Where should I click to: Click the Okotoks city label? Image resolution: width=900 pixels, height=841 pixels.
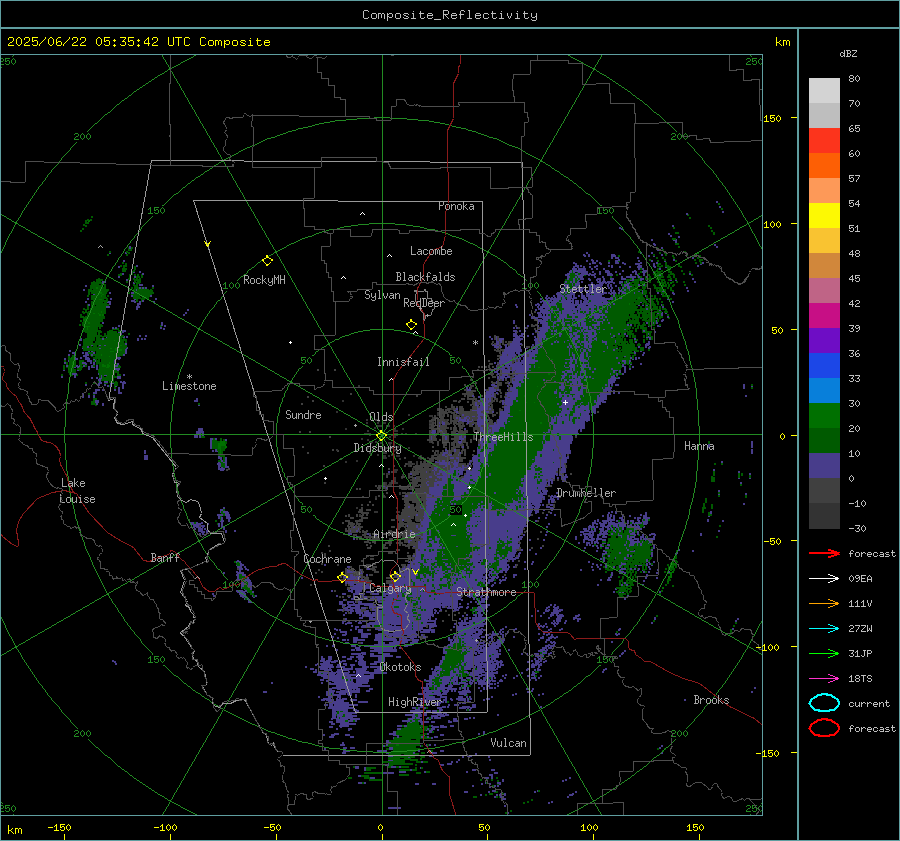click(x=400, y=667)
